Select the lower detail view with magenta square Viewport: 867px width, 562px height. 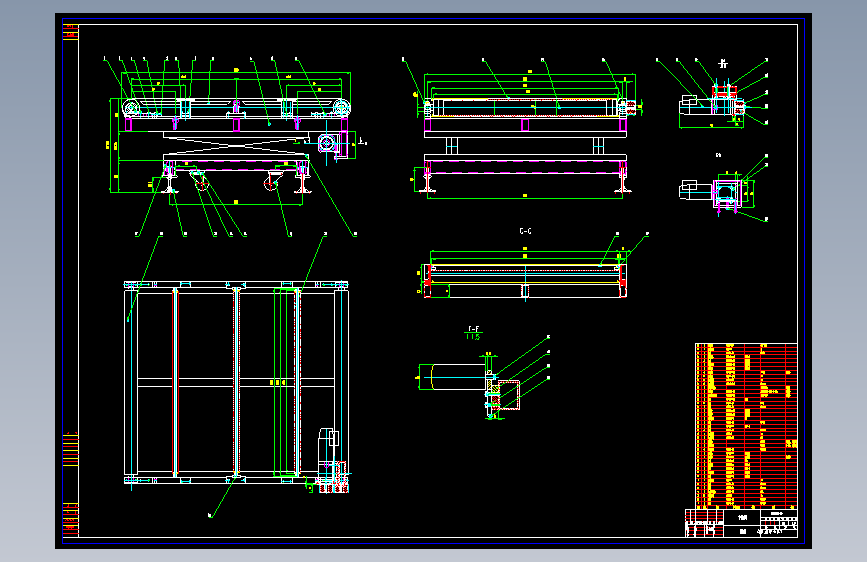716,192
